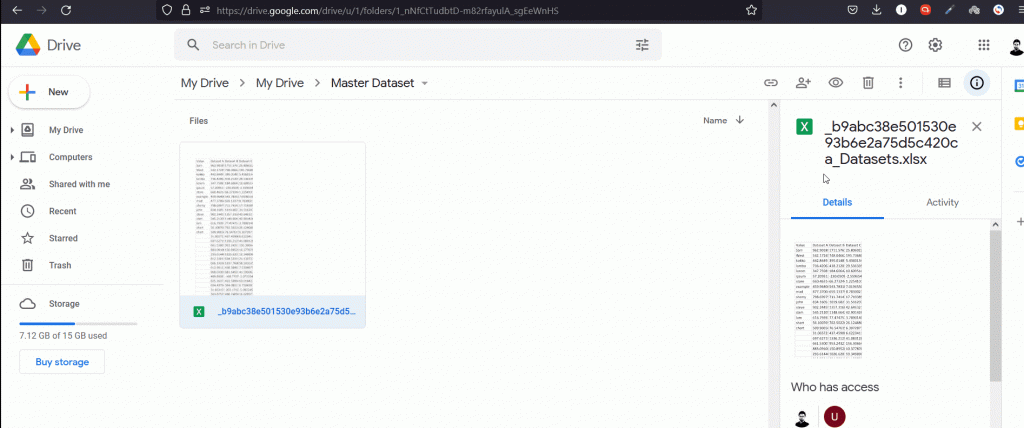Switch to the Activity tab
This screenshot has height=428, width=1024.
[942, 202]
